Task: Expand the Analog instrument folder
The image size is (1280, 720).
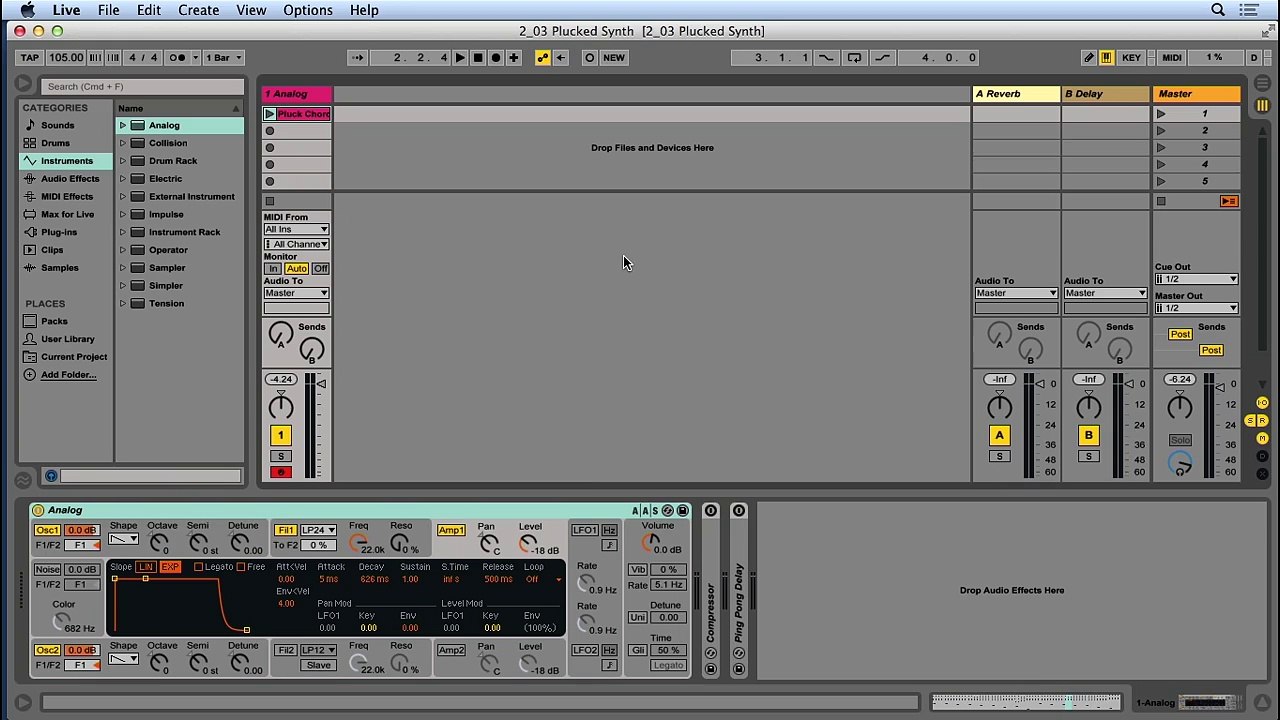Action: pos(123,125)
